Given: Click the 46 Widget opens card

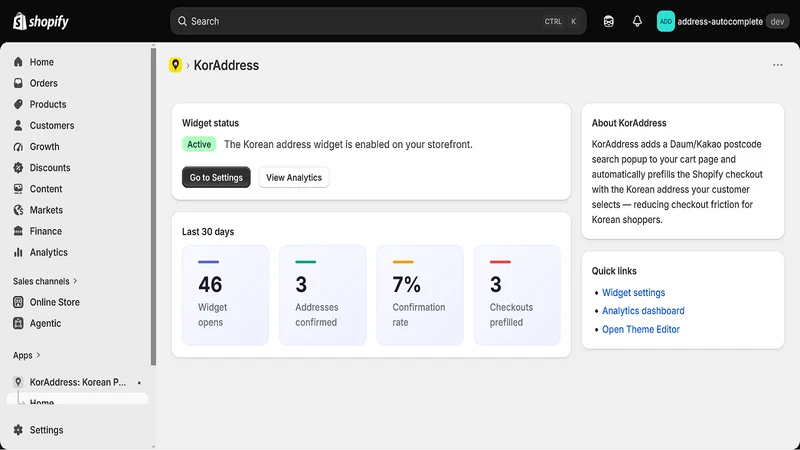Looking at the screenshot, I should tap(226, 295).
